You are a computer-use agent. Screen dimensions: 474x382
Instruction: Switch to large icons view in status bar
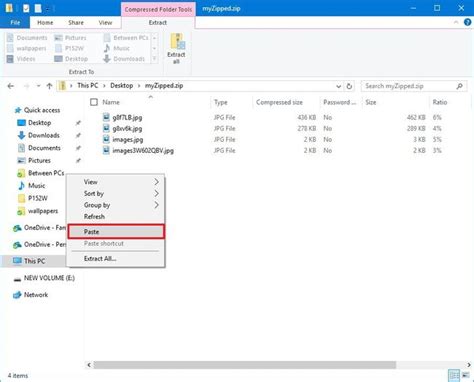[466, 375]
